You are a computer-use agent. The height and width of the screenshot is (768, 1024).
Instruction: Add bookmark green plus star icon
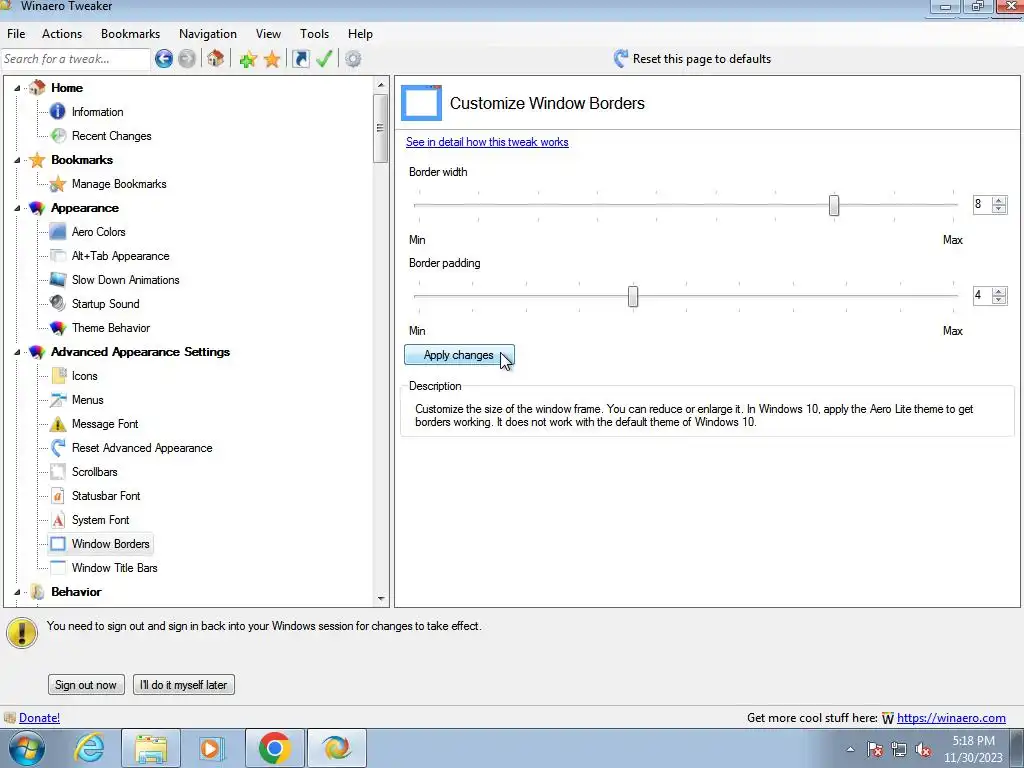248,59
